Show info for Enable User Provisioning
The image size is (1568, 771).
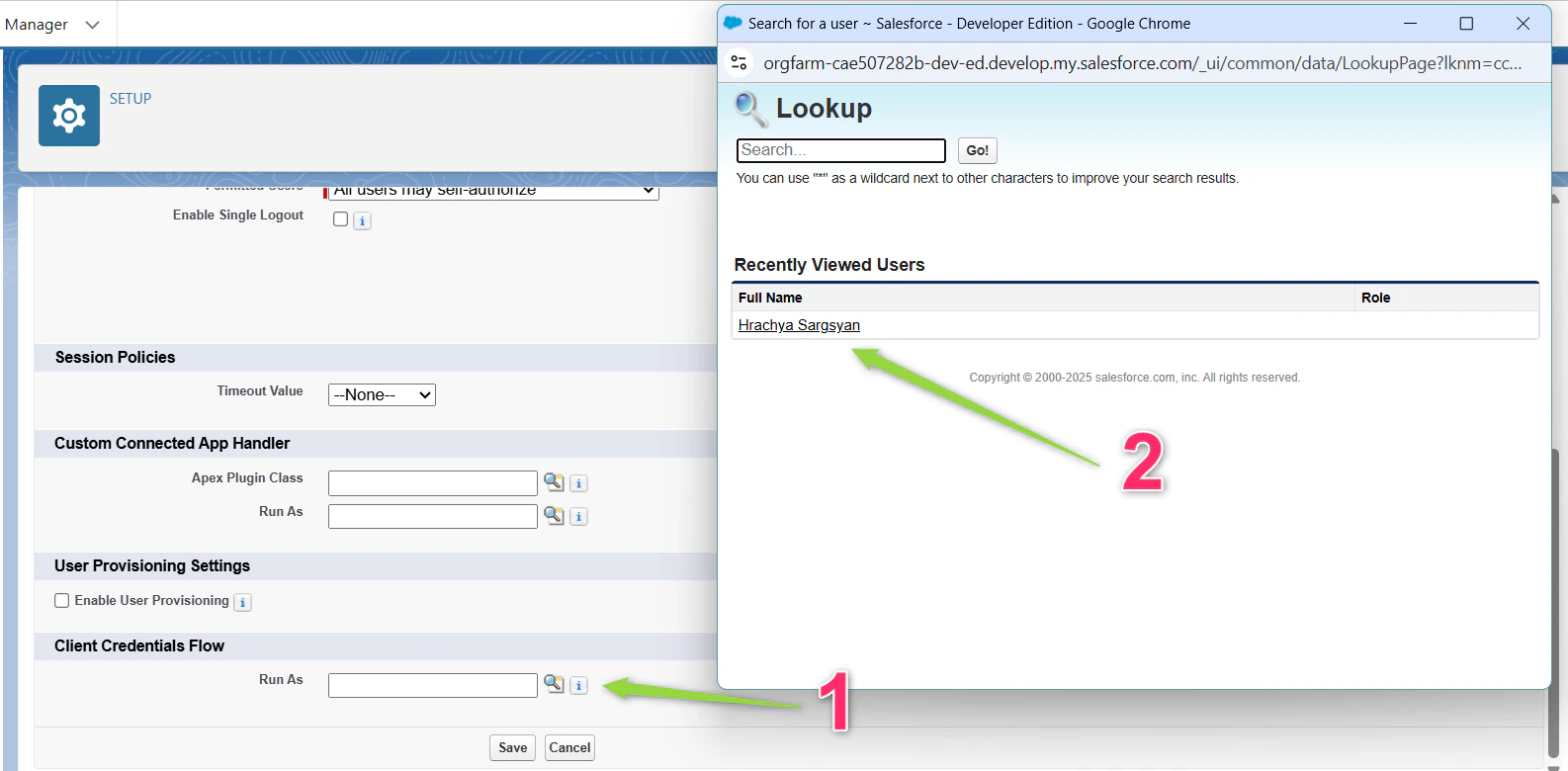pyautogui.click(x=242, y=602)
